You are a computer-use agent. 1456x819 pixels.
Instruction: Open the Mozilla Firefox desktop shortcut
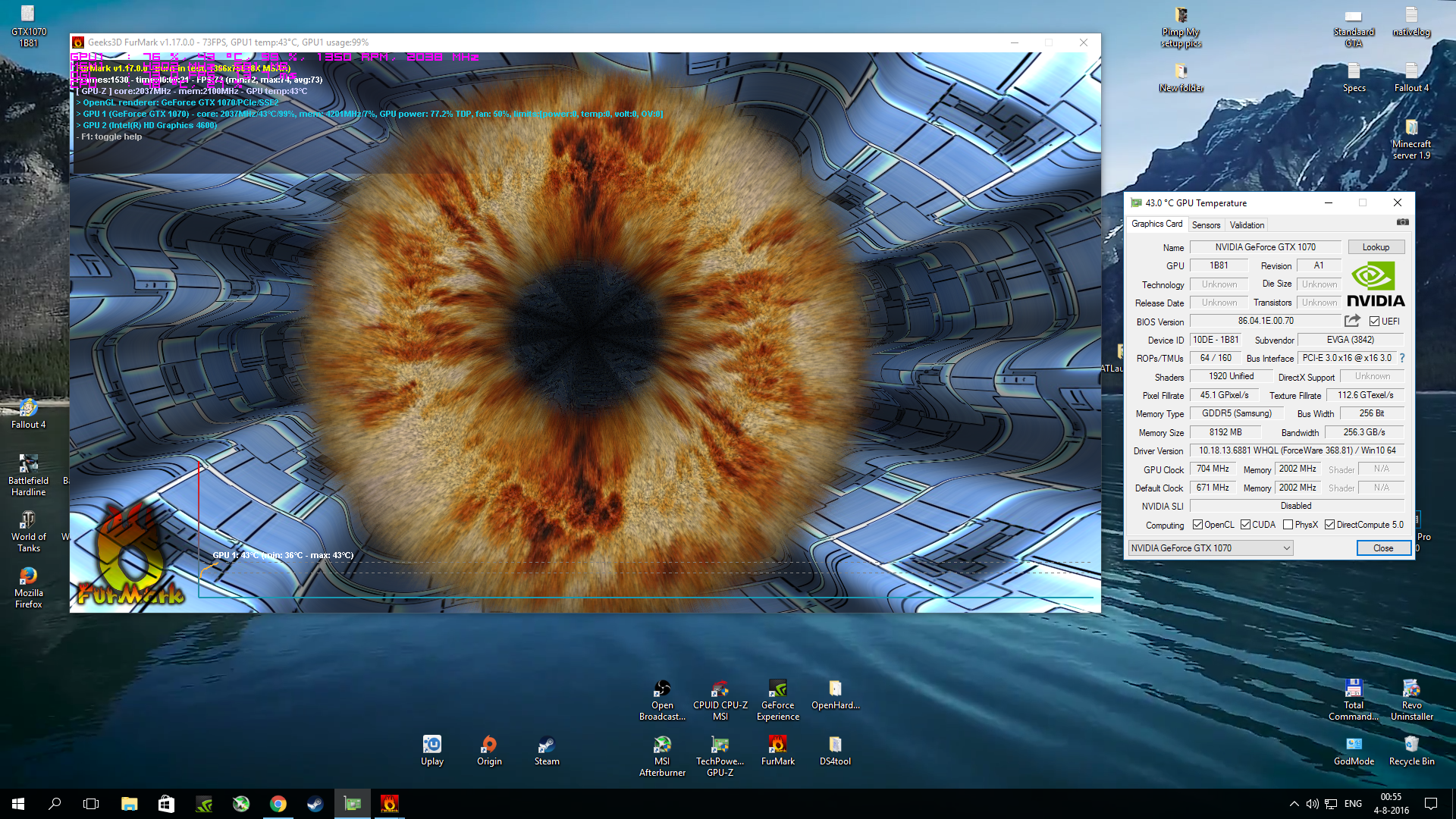28,588
